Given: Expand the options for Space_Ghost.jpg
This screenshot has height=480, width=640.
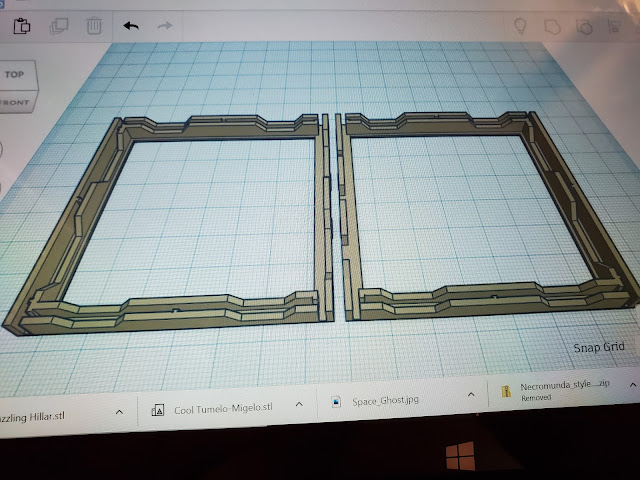Looking at the screenshot, I should click(x=471, y=394).
